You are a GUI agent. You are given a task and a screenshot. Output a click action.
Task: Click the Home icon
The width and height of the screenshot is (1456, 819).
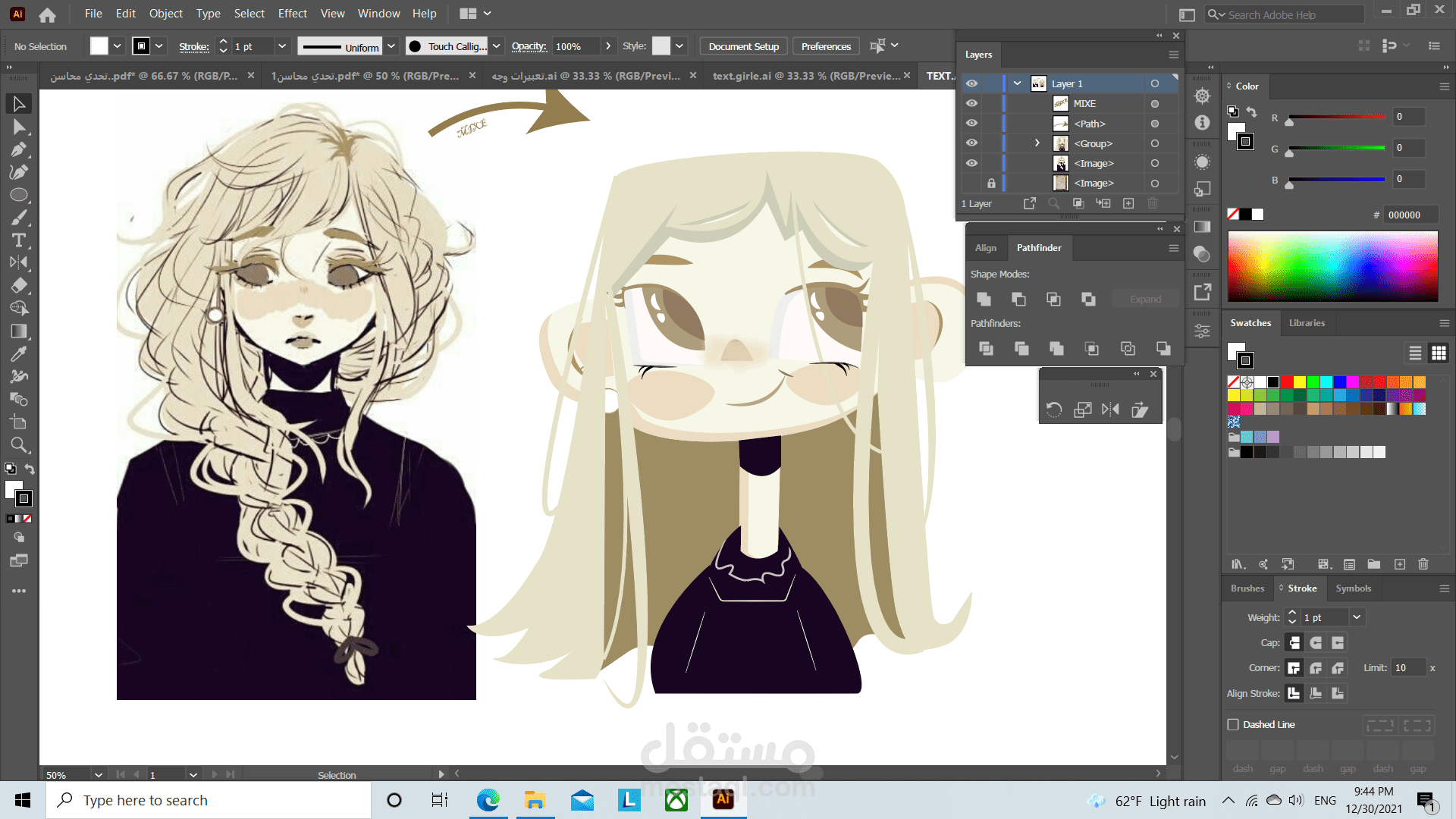47,14
